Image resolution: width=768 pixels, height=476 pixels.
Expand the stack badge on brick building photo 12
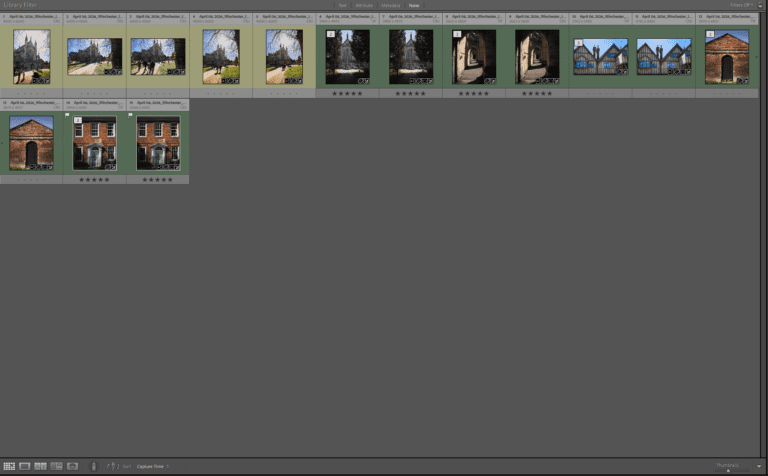710,34
